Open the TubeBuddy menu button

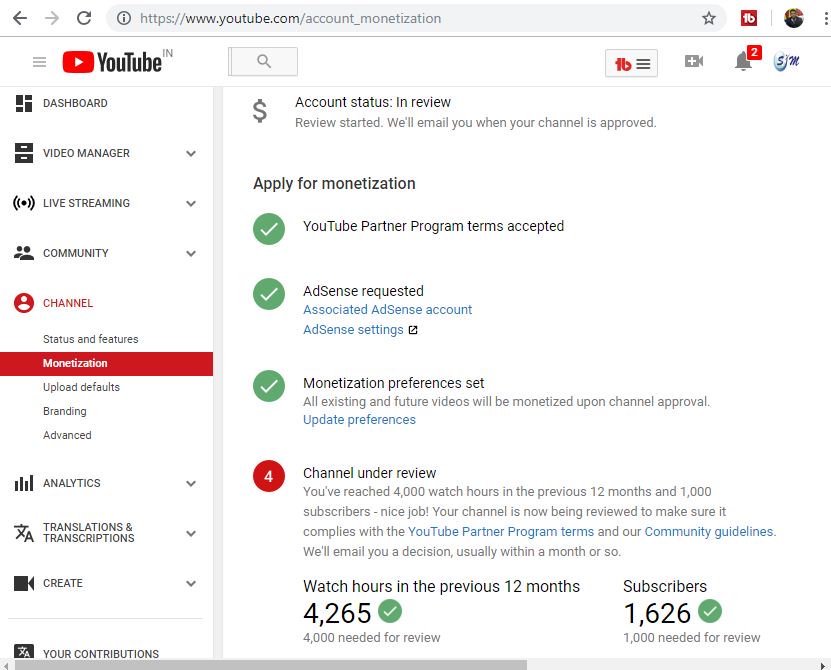coord(631,64)
